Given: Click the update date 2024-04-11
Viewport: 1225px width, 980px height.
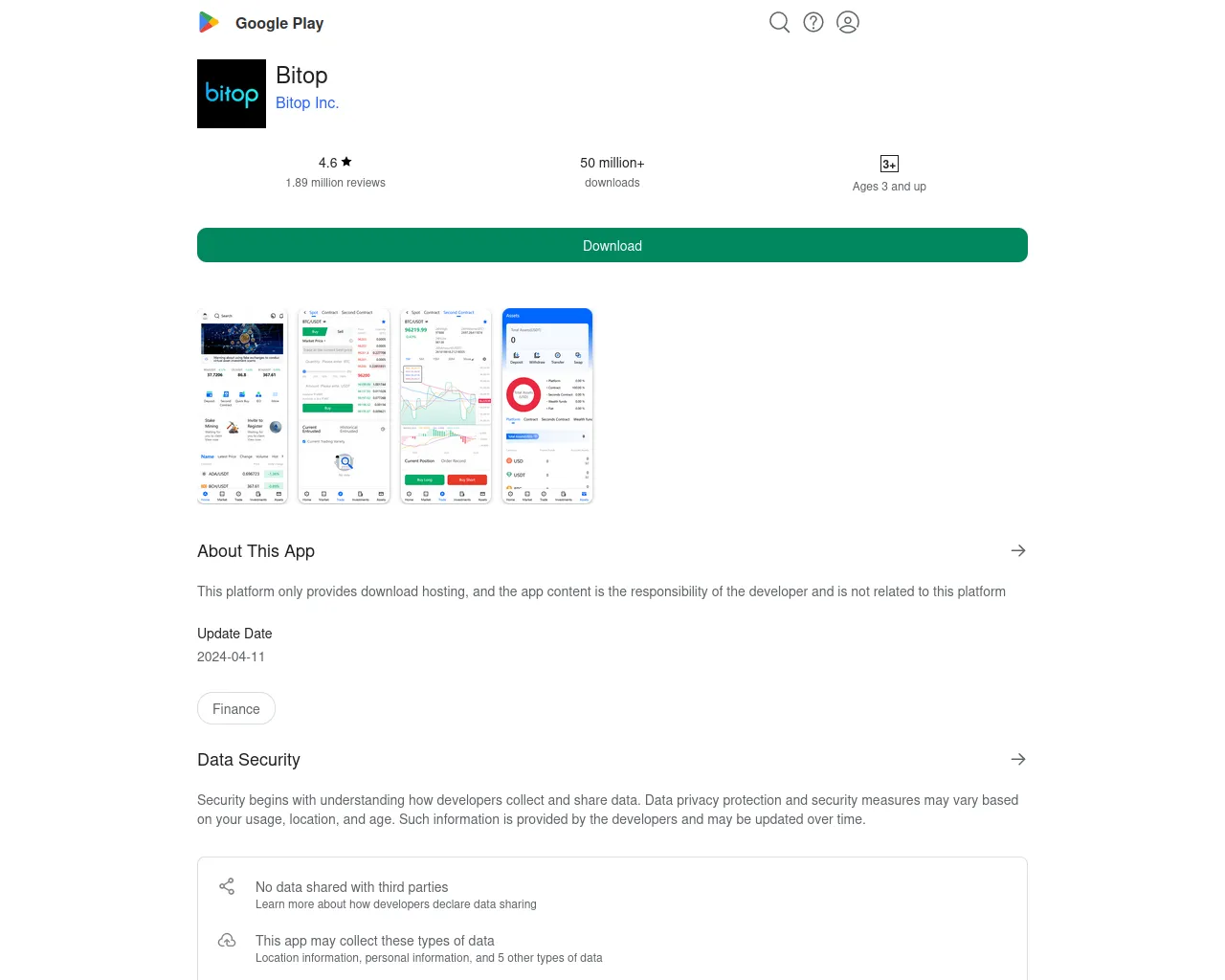Looking at the screenshot, I should click(x=231, y=657).
